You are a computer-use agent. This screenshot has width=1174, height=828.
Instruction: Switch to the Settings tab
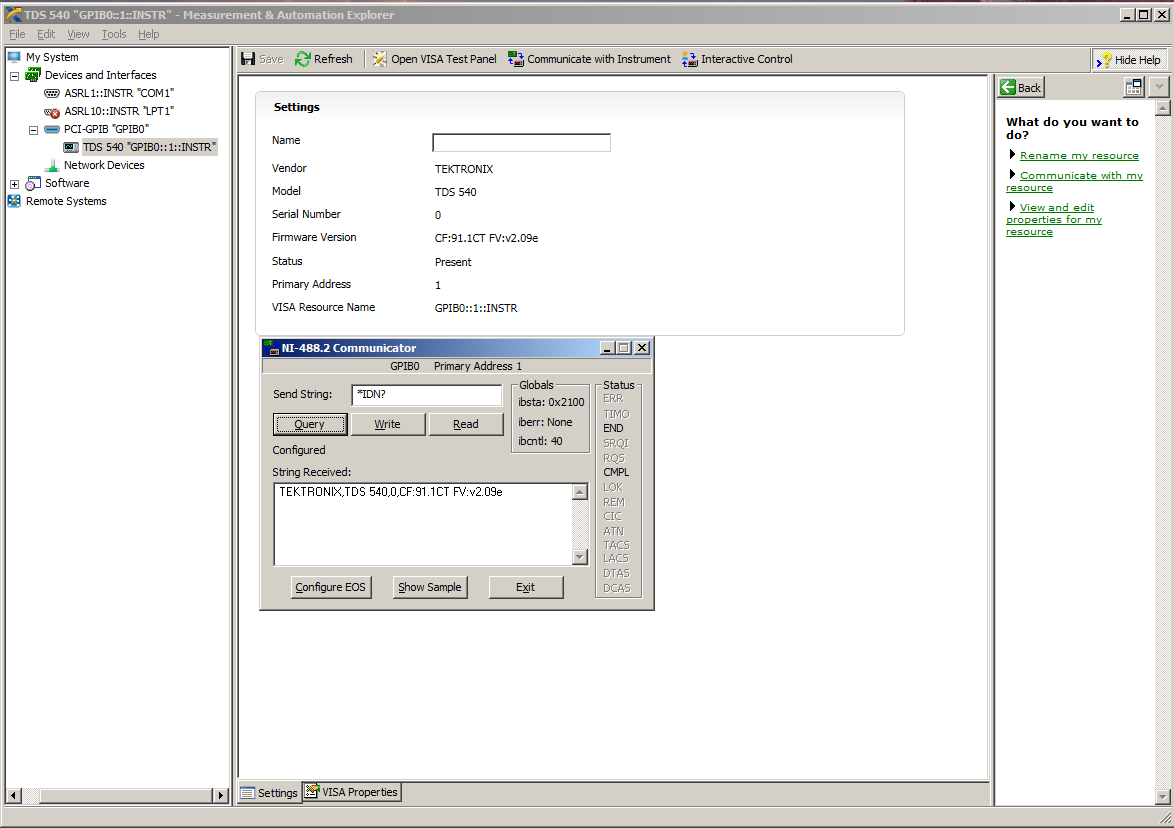[x=270, y=793]
